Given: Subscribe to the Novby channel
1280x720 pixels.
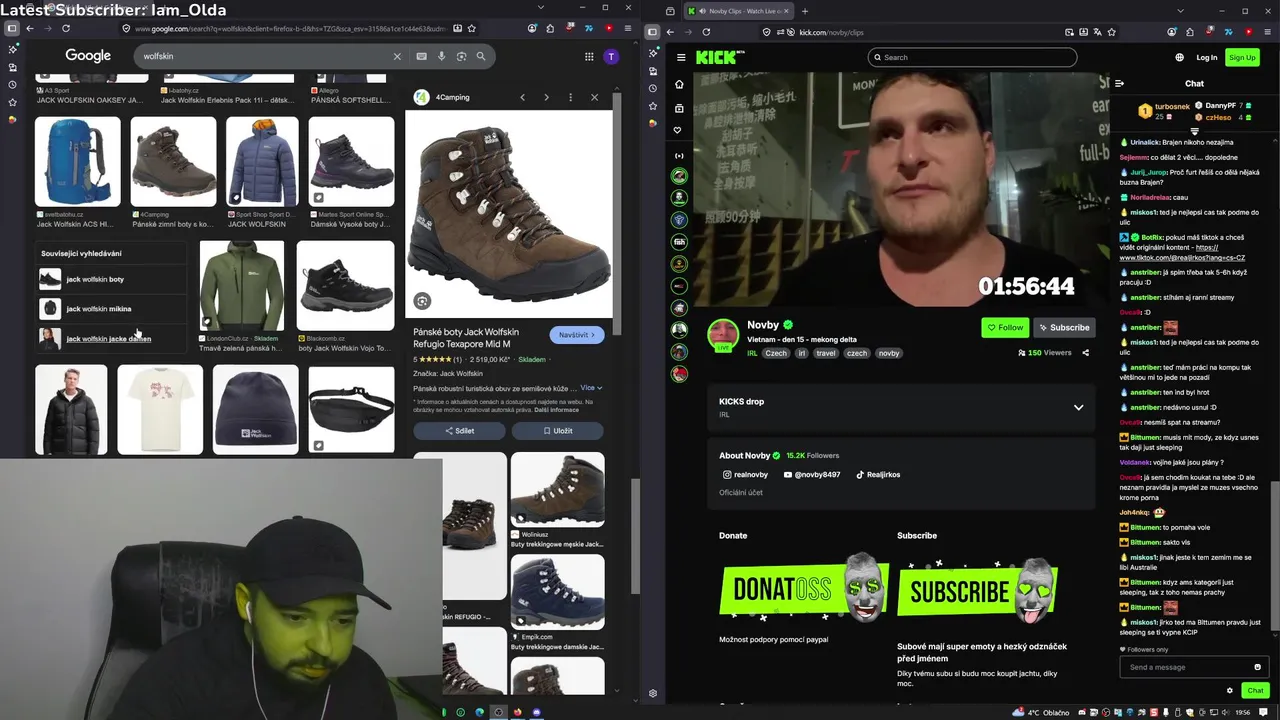Looking at the screenshot, I should point(1063,327).
